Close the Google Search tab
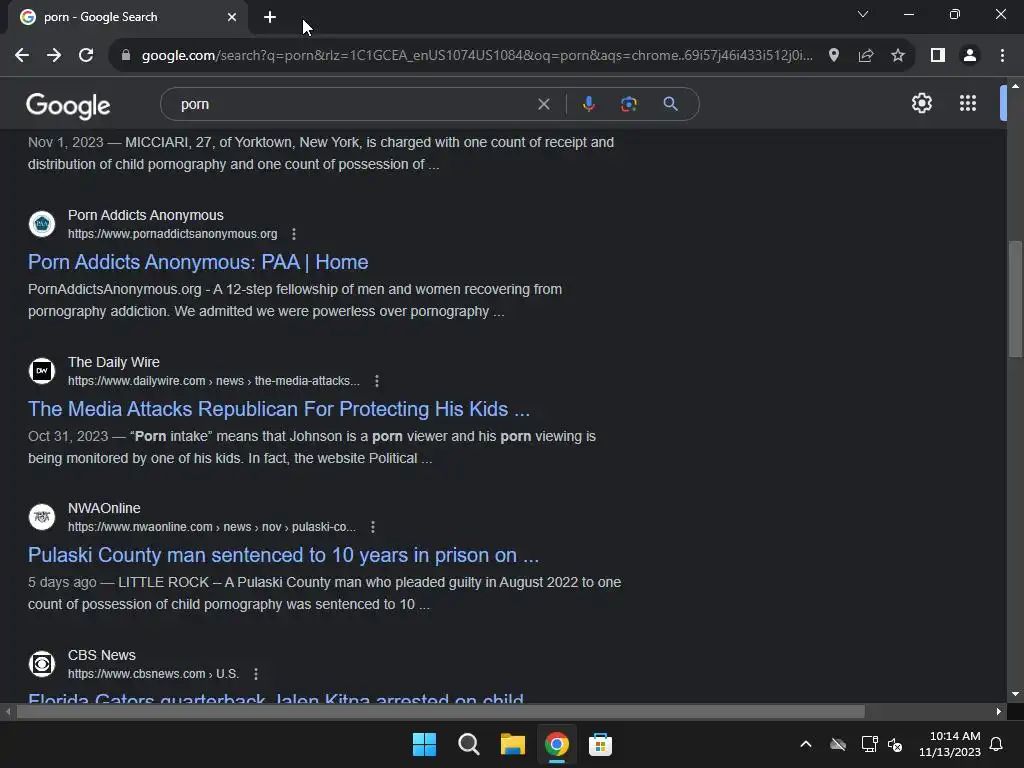 pyautogui.click(x=232, y=17)
